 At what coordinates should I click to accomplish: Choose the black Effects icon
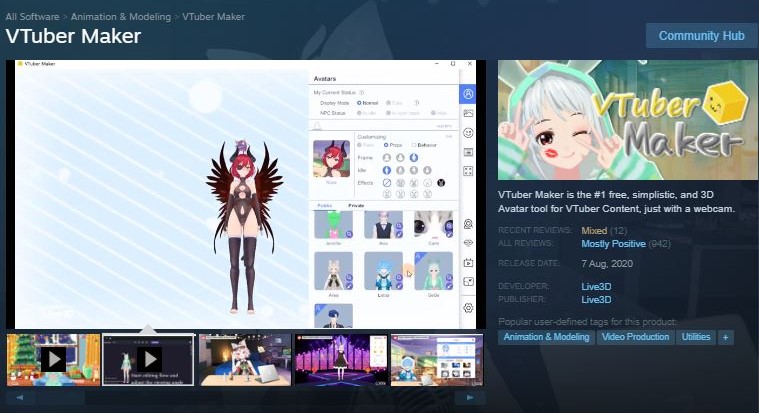(441, 183)
